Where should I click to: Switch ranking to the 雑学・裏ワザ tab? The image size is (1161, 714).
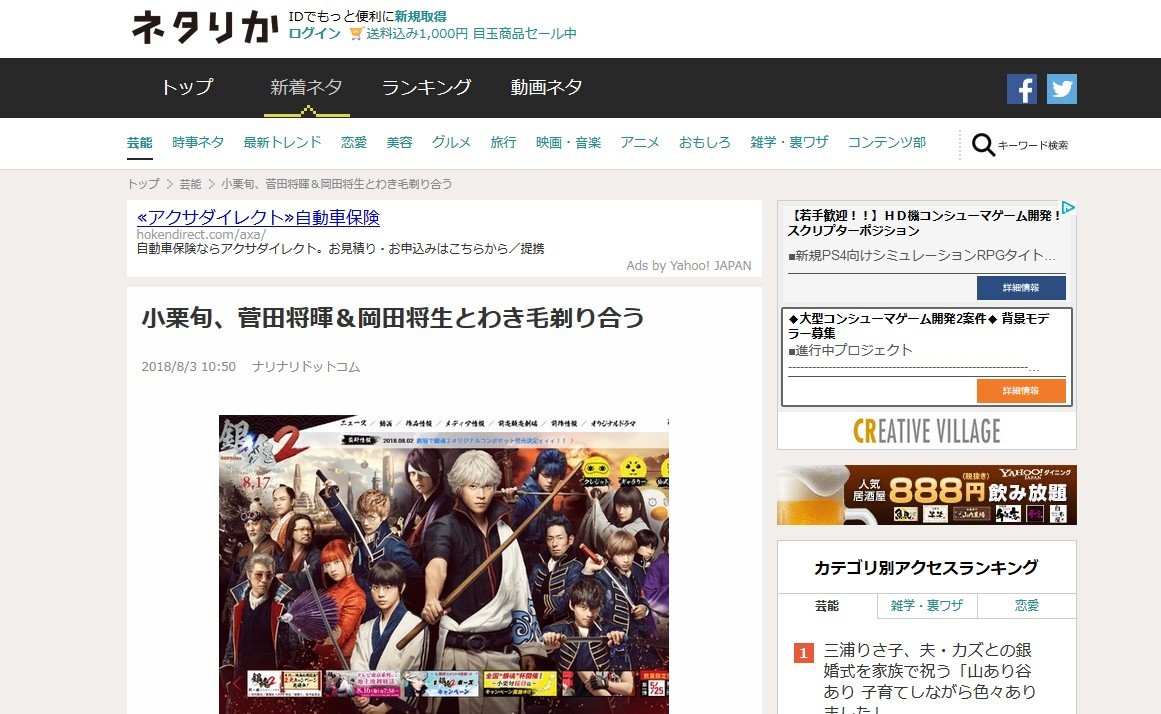(927, 606)
